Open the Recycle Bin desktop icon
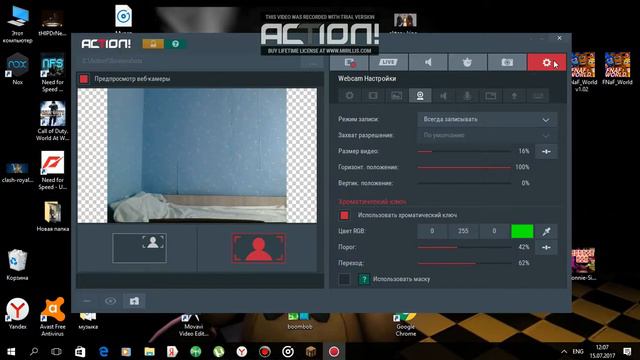This screenshot has width=640, height=360. [17, 265]
